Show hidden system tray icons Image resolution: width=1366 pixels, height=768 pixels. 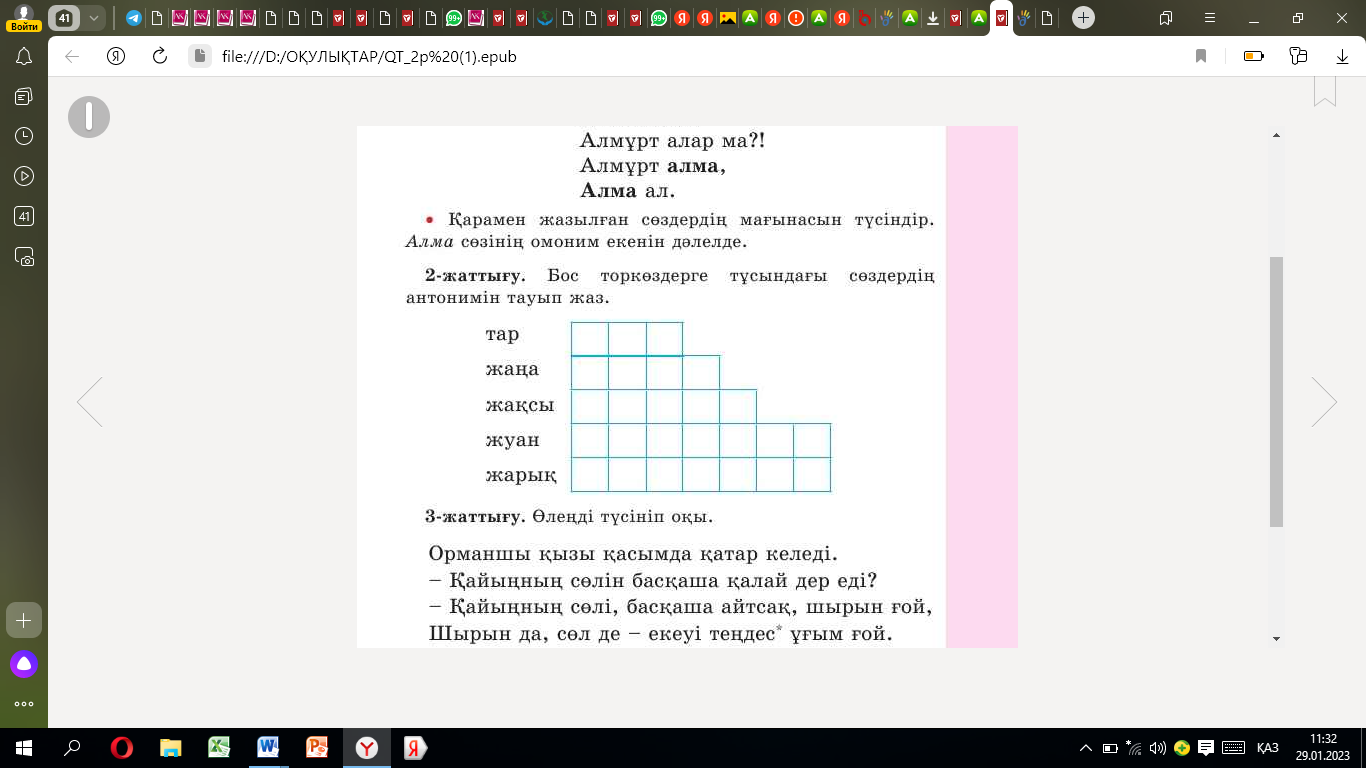click(1086, 747)
